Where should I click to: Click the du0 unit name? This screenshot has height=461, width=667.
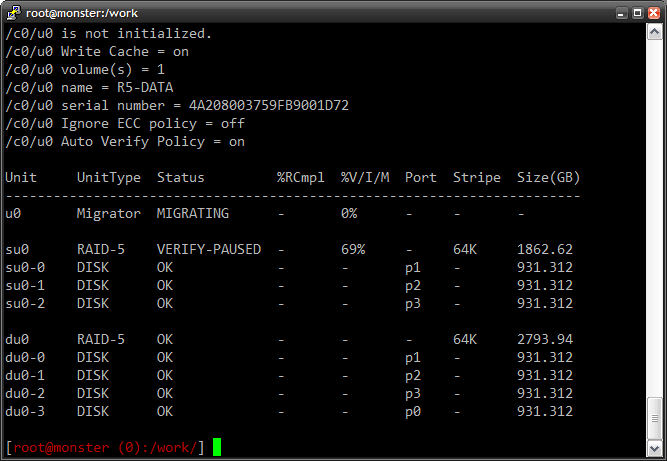click(x=17, y=340)
